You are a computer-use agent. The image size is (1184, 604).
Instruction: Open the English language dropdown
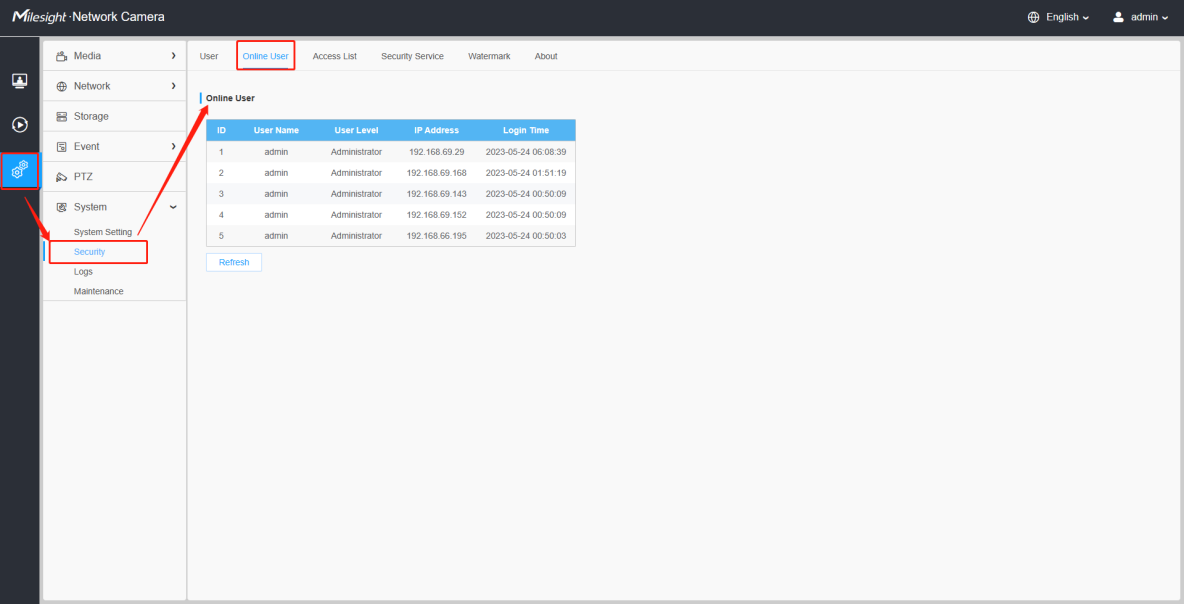pos(1067,17)
